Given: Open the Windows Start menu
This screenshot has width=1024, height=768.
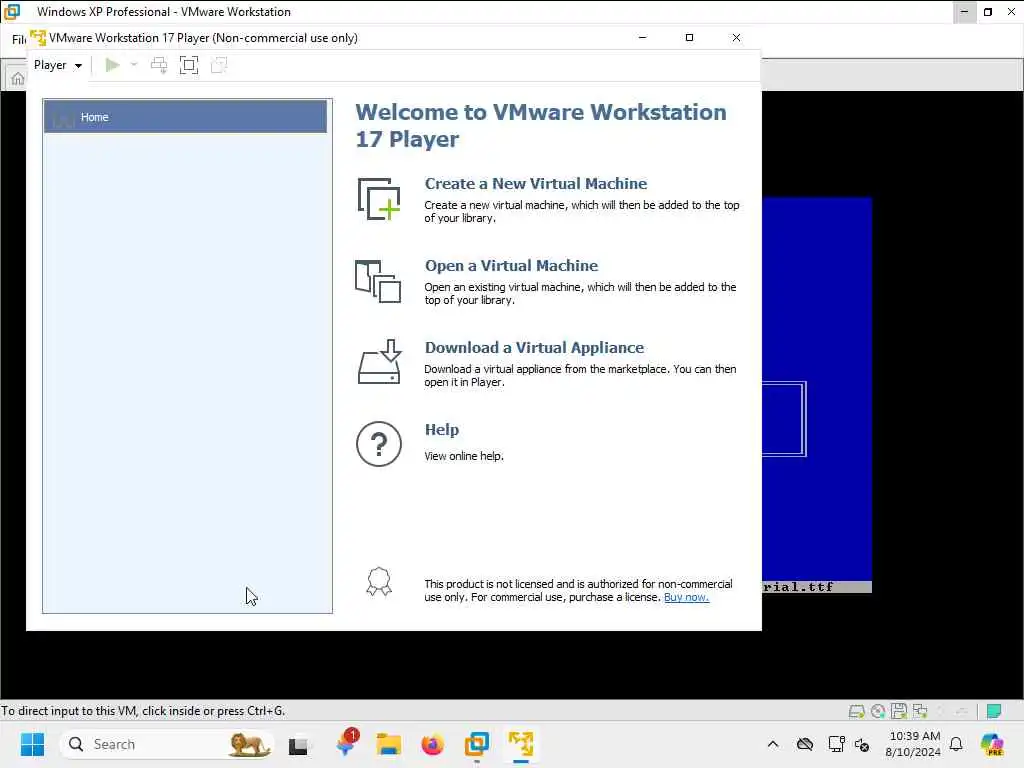Looking at the screenshot, I should tap(32, 744).
